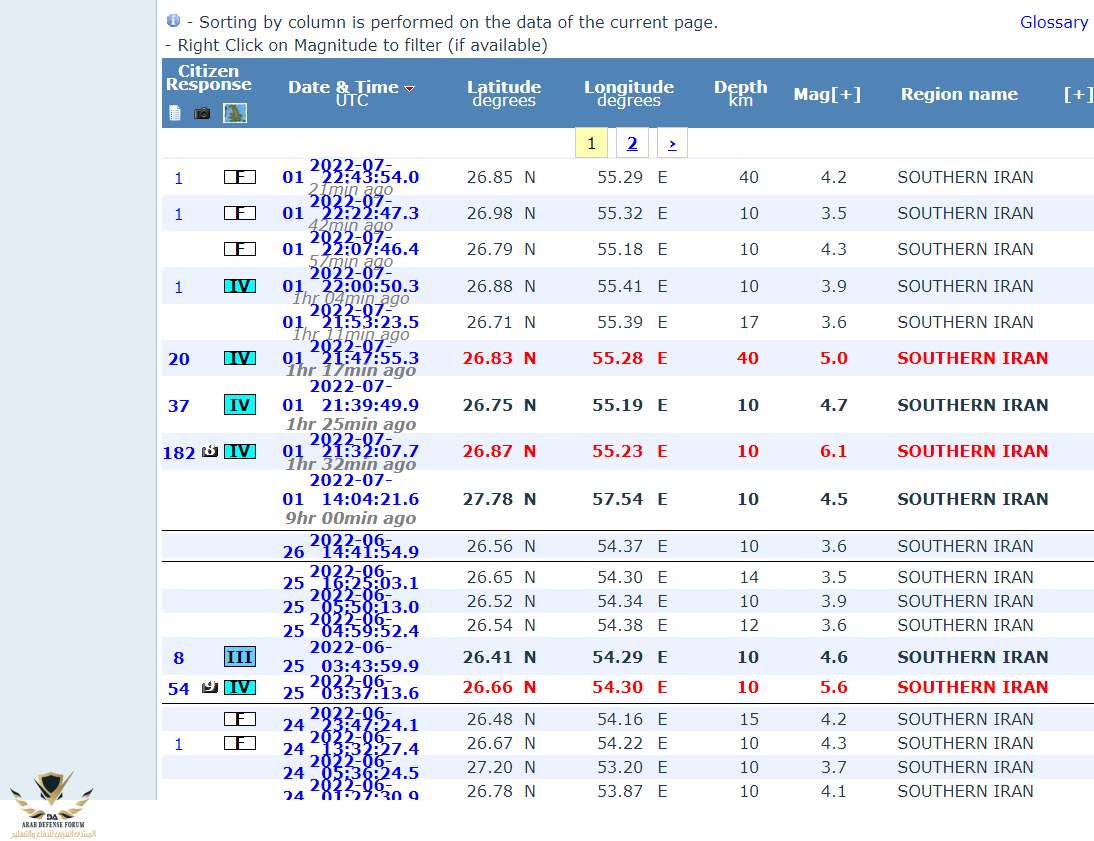Click depth value 17
1094x841 pixels.
tap(749, 322)
